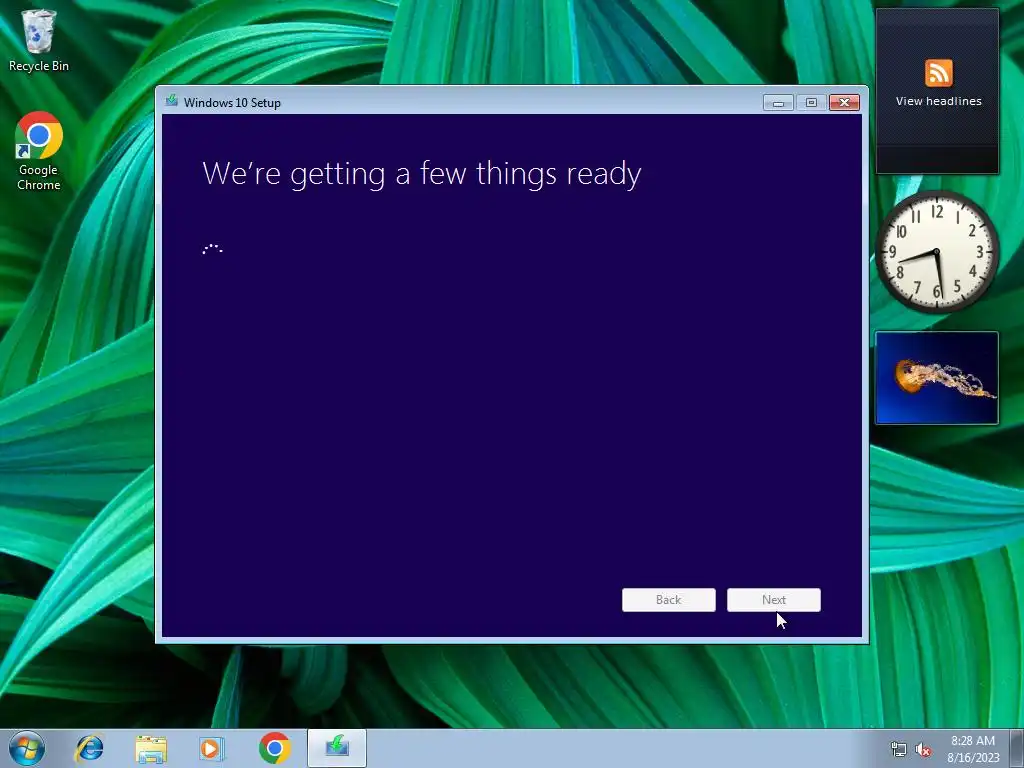Click the RSS feed headlines icon
Screen dimensions: 1024x768
(x=938, y=72)
